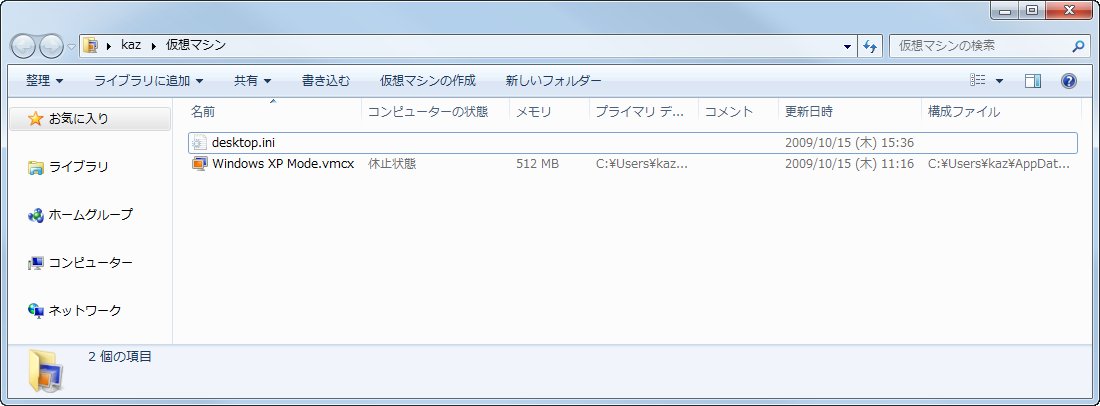Click the 2009/10/15 (木) 15:36 date
Image resolution: width=1100 pixels, height=406 pixels.
pos(849,143)
